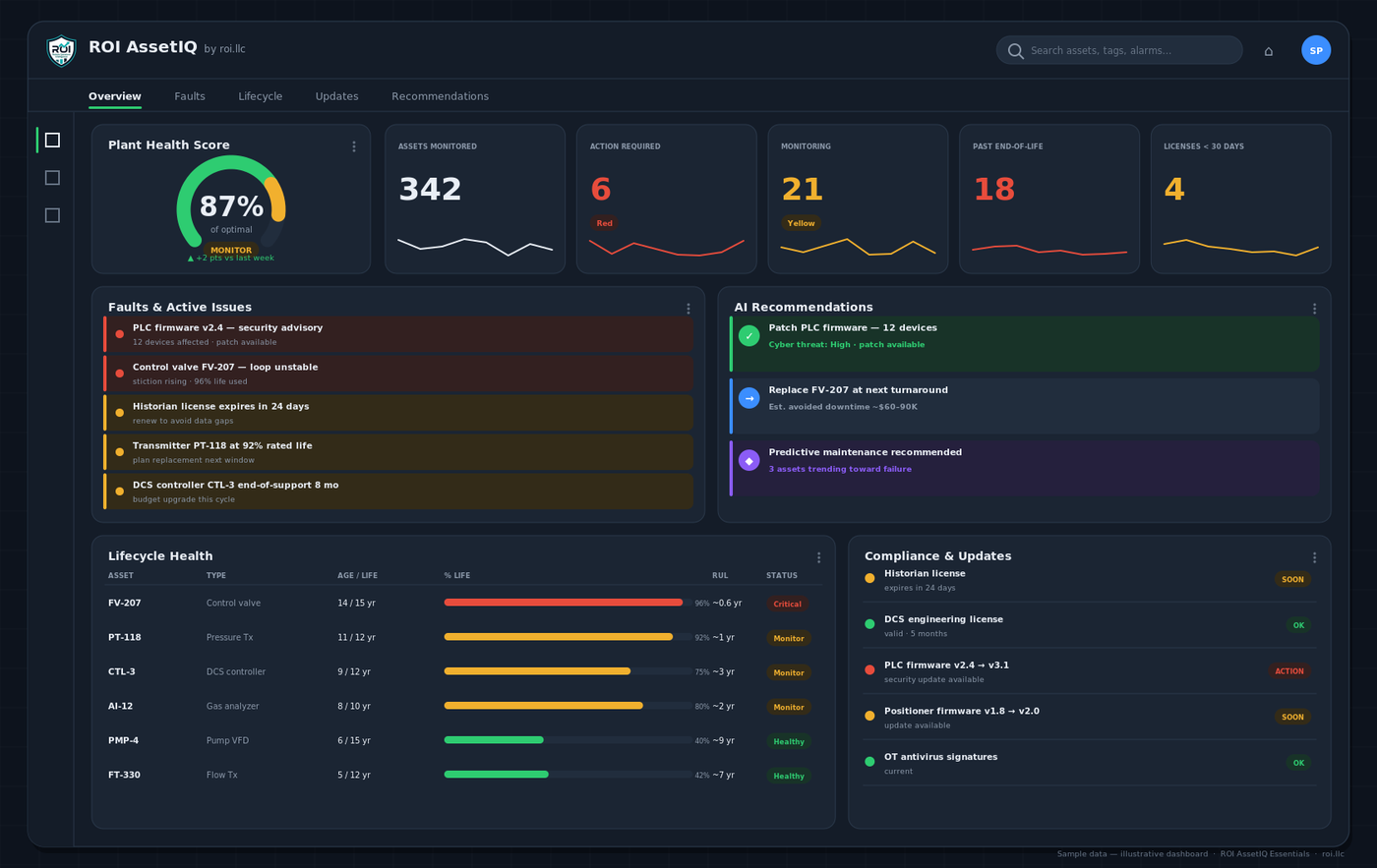Click yellow dot on DCS controller CTL-3 fault
This screenshot has height=868, width=1377.
(x=120, y=492)
